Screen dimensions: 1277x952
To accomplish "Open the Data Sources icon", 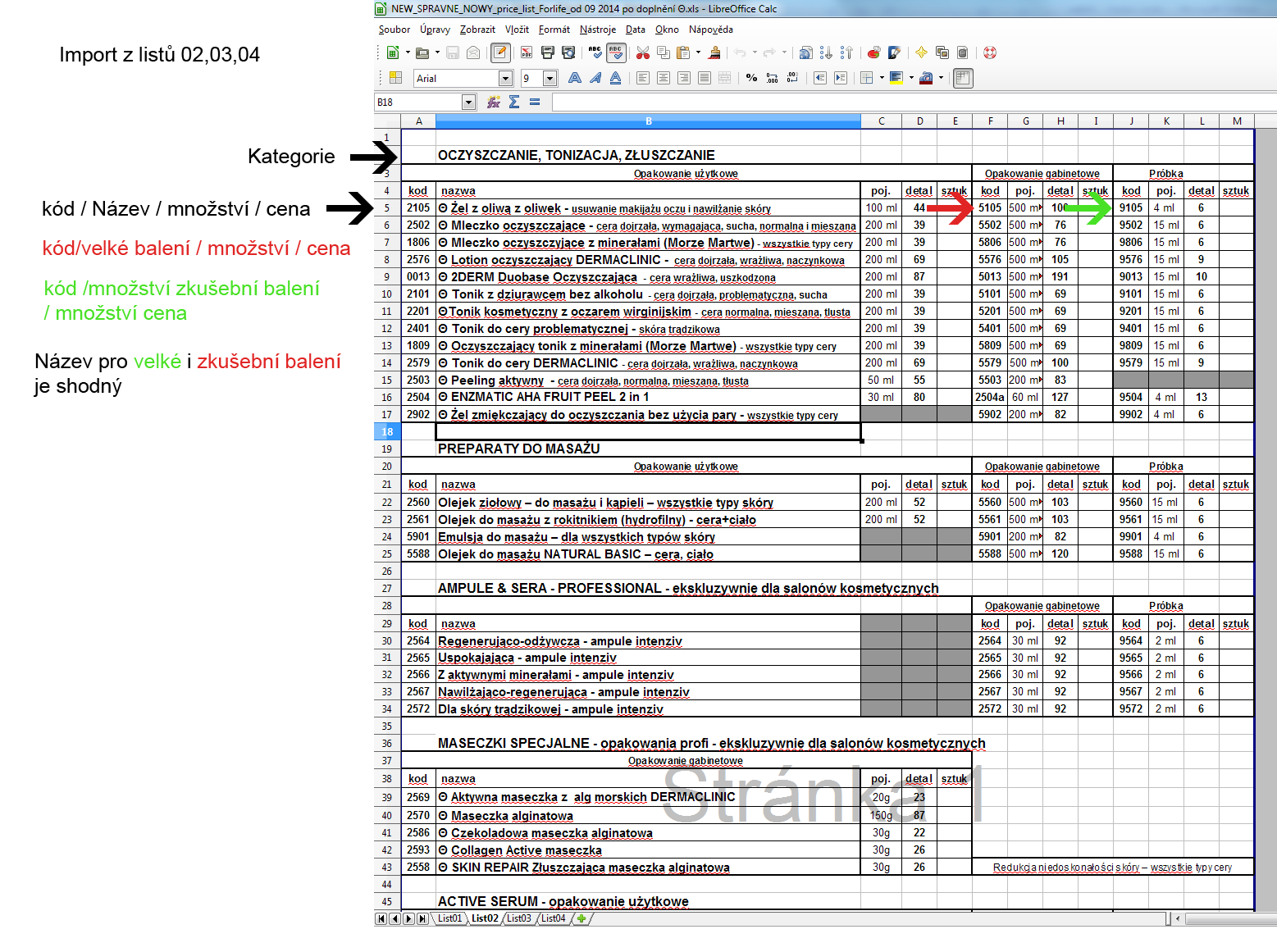I will pyautogui.click(x=963, y=52).
